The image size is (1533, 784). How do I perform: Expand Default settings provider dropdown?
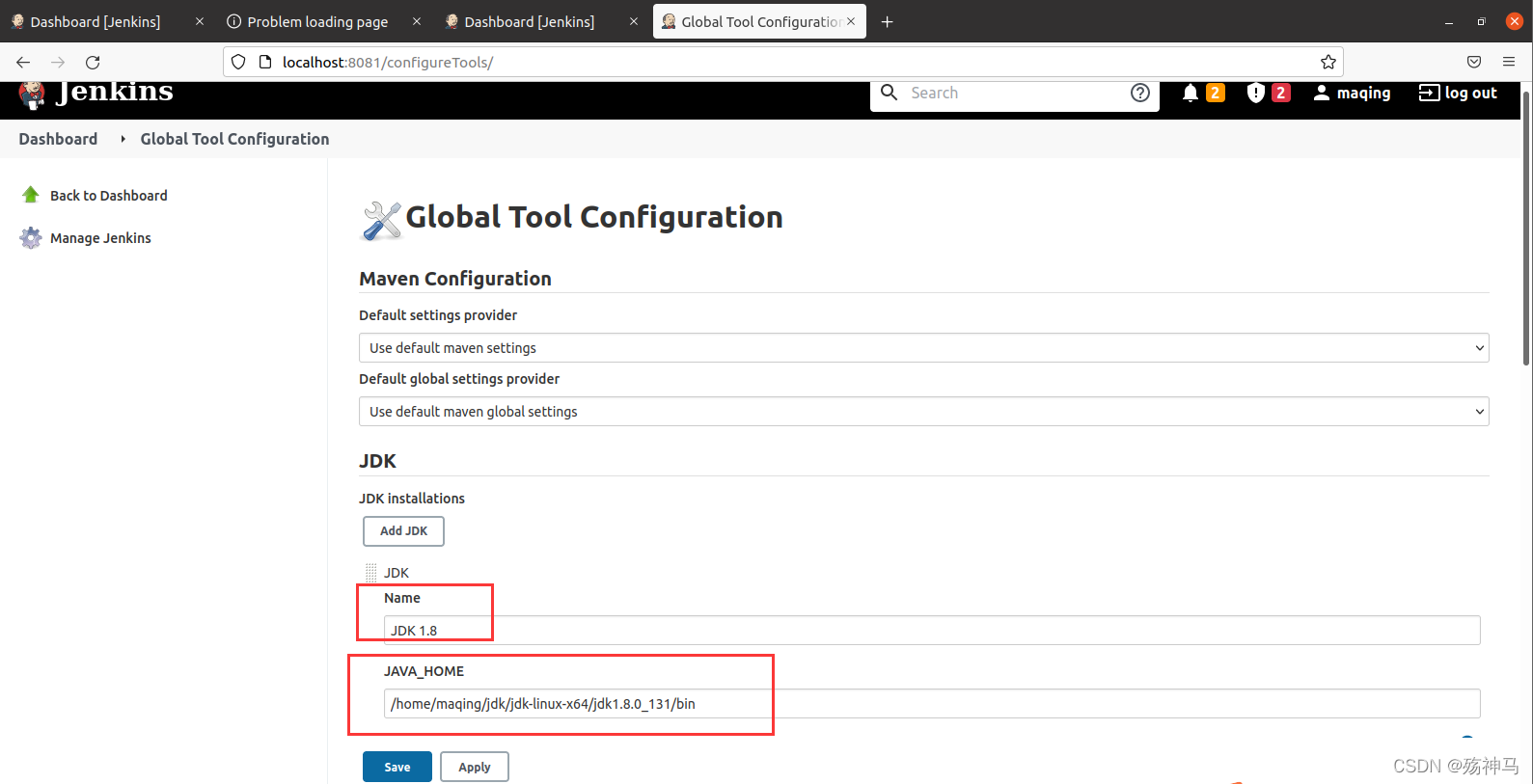point(923,348)
